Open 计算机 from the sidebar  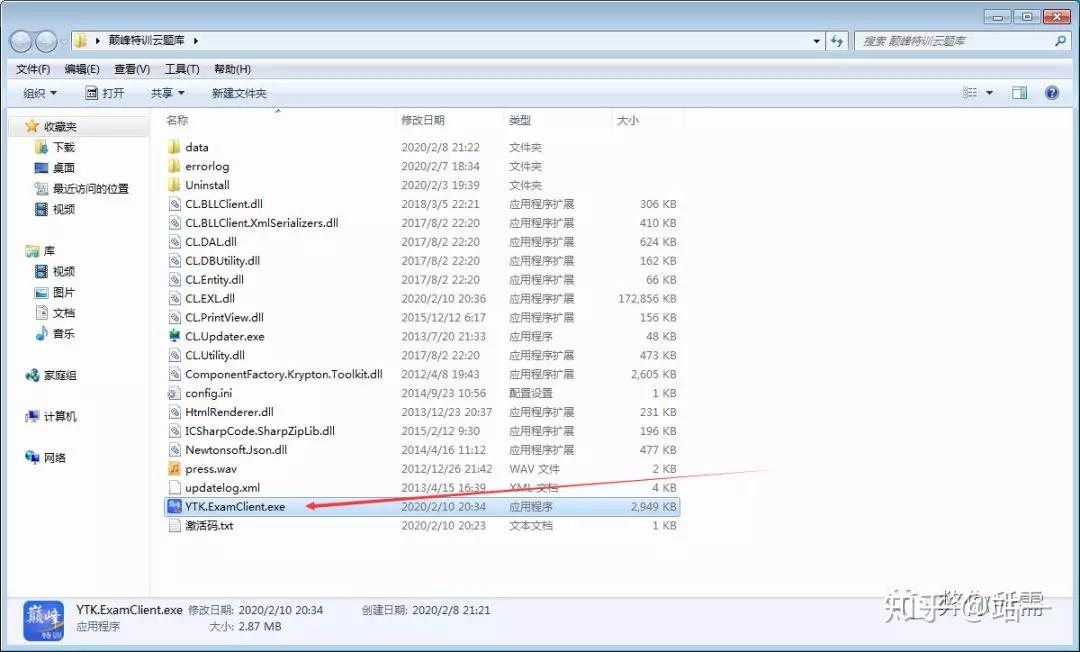tap(53, 416)
